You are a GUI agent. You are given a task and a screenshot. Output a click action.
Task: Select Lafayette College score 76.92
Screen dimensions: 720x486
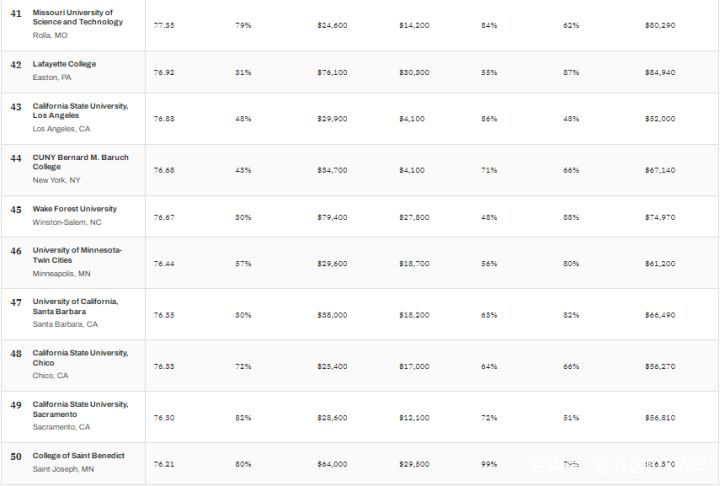click(164, 73)
